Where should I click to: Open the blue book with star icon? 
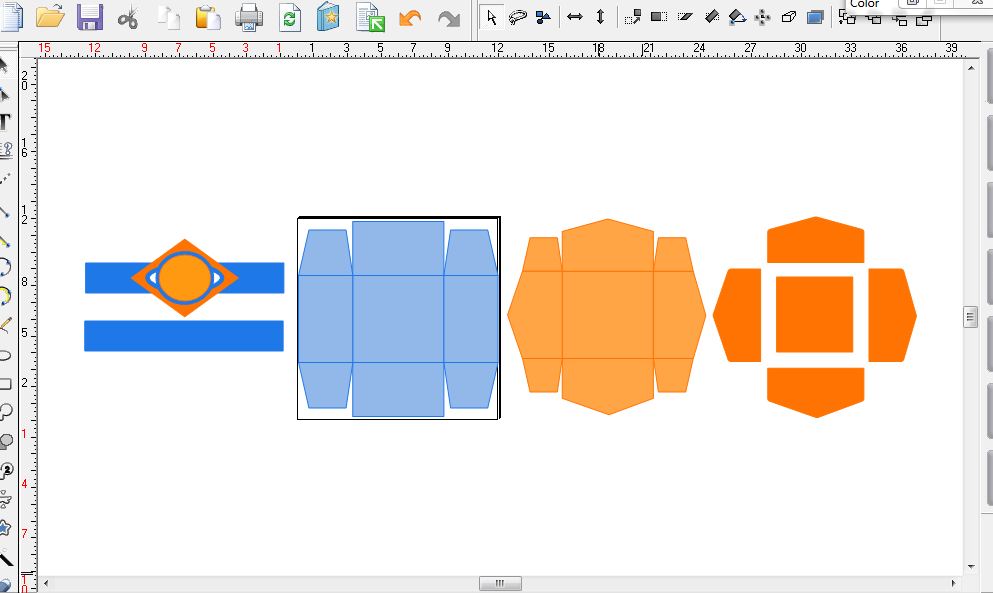[x=328, y=17]
